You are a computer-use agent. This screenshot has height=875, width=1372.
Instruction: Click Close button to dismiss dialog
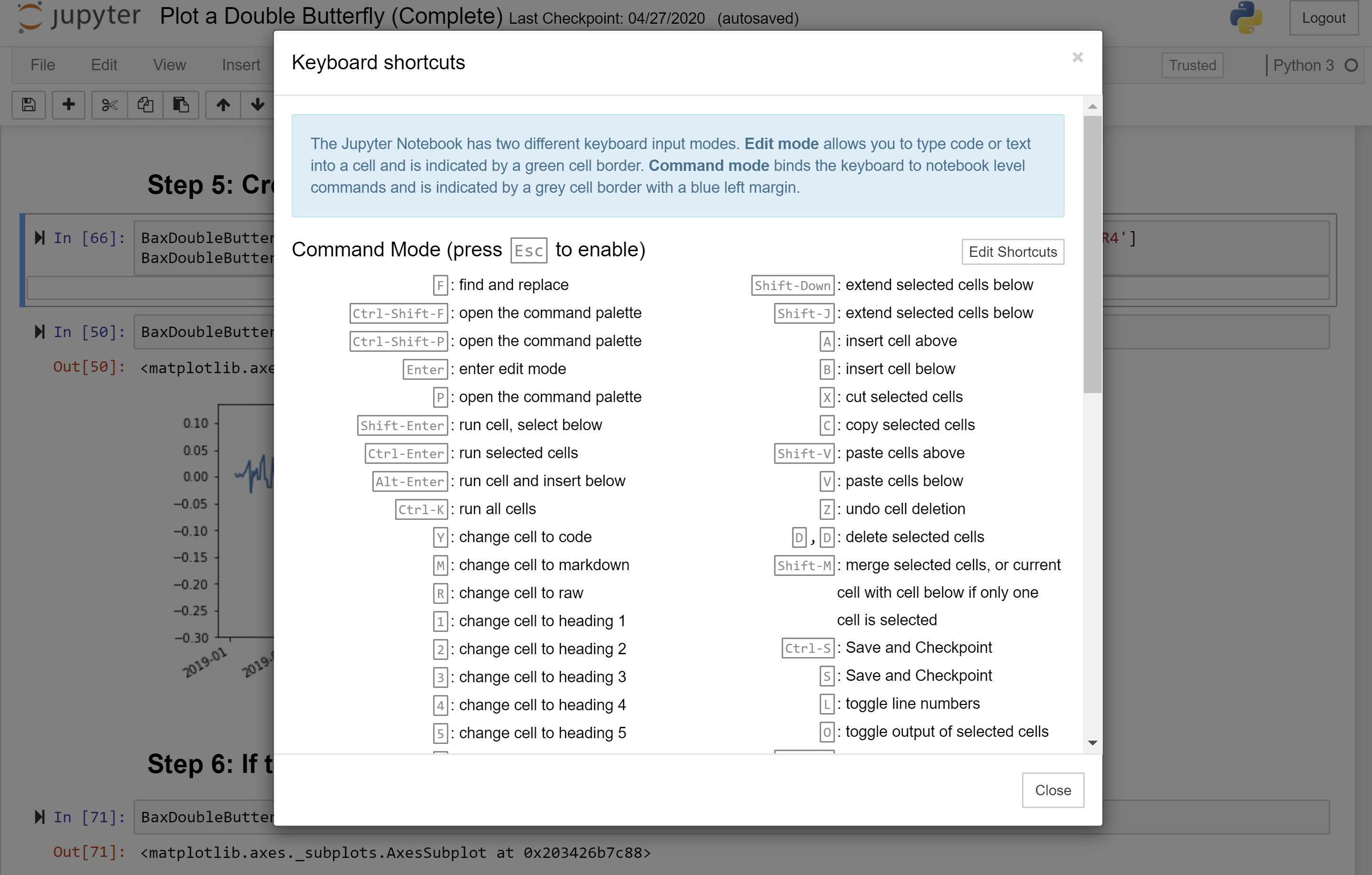1052,790
